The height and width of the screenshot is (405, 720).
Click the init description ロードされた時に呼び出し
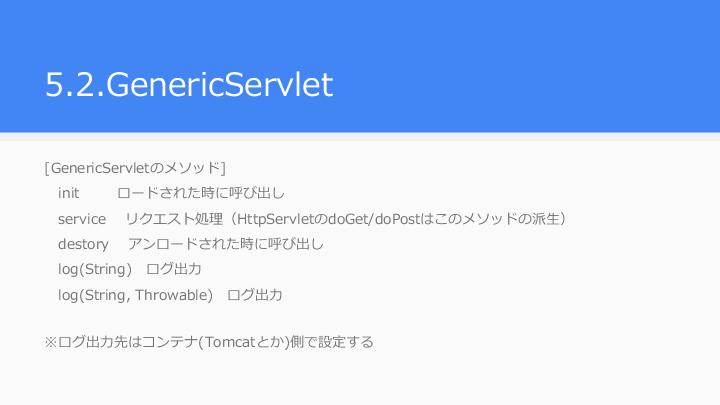201,193
